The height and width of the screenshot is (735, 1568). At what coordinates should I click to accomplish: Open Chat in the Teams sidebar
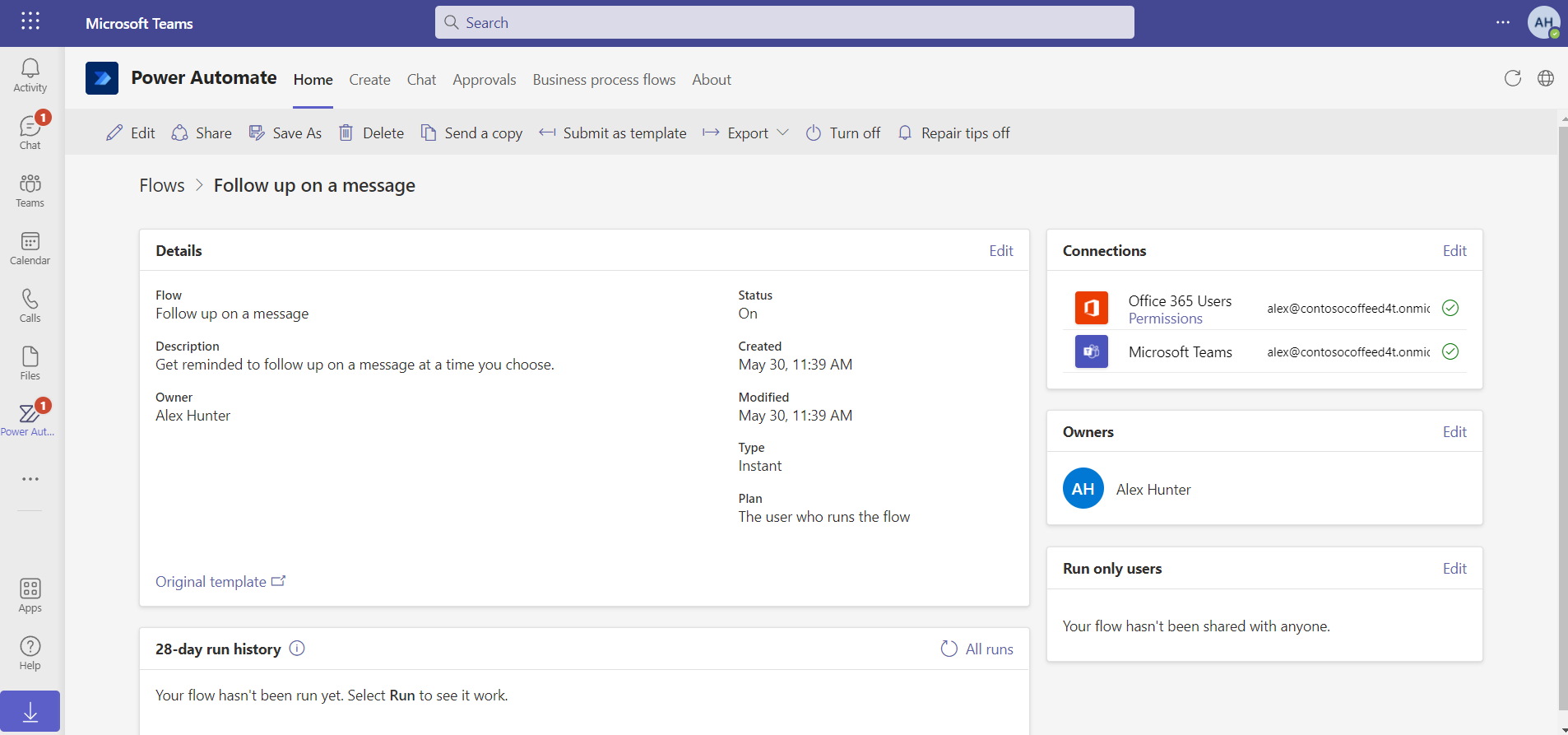[x=30, y=133]
